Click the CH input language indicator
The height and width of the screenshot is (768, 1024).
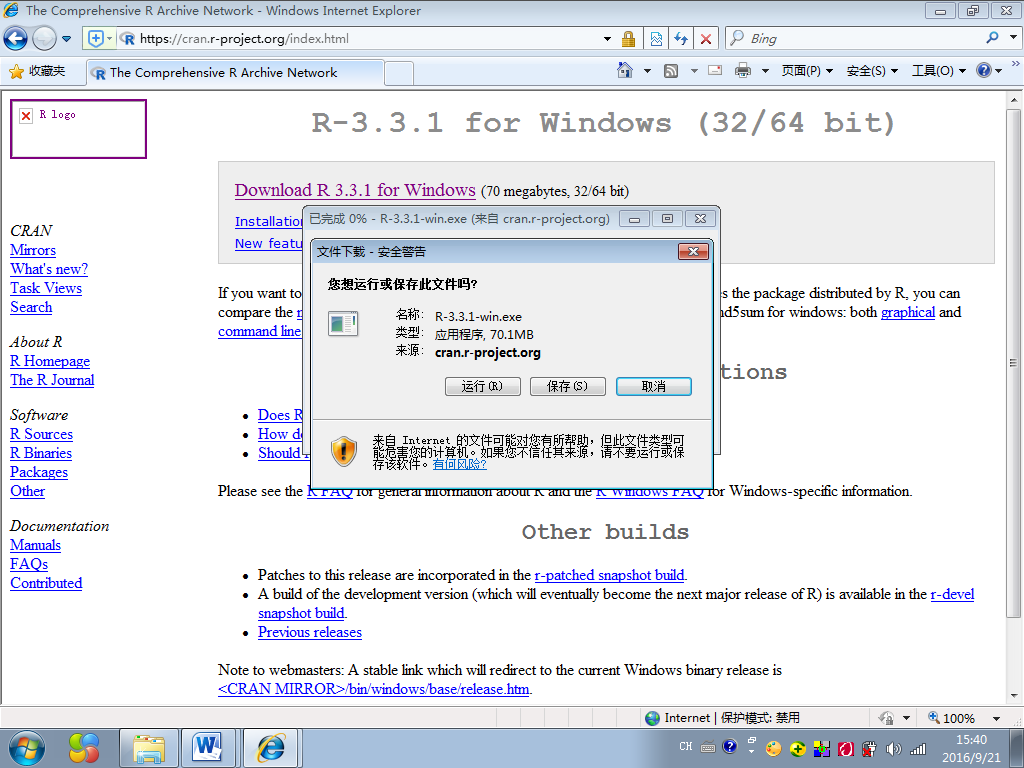pos(686,746)
